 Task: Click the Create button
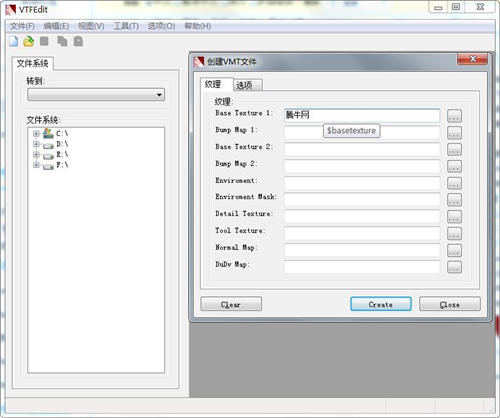tap(381, 304)
